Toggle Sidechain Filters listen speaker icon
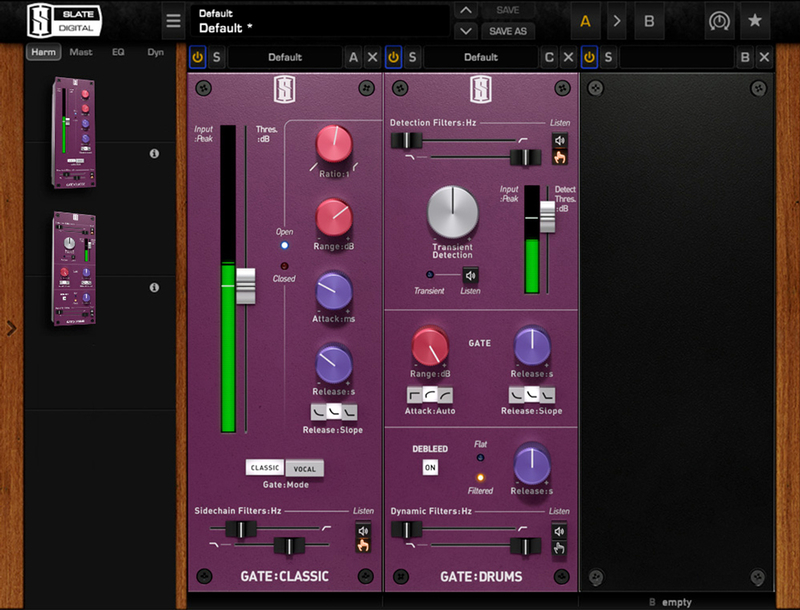 tap(363, 530)
